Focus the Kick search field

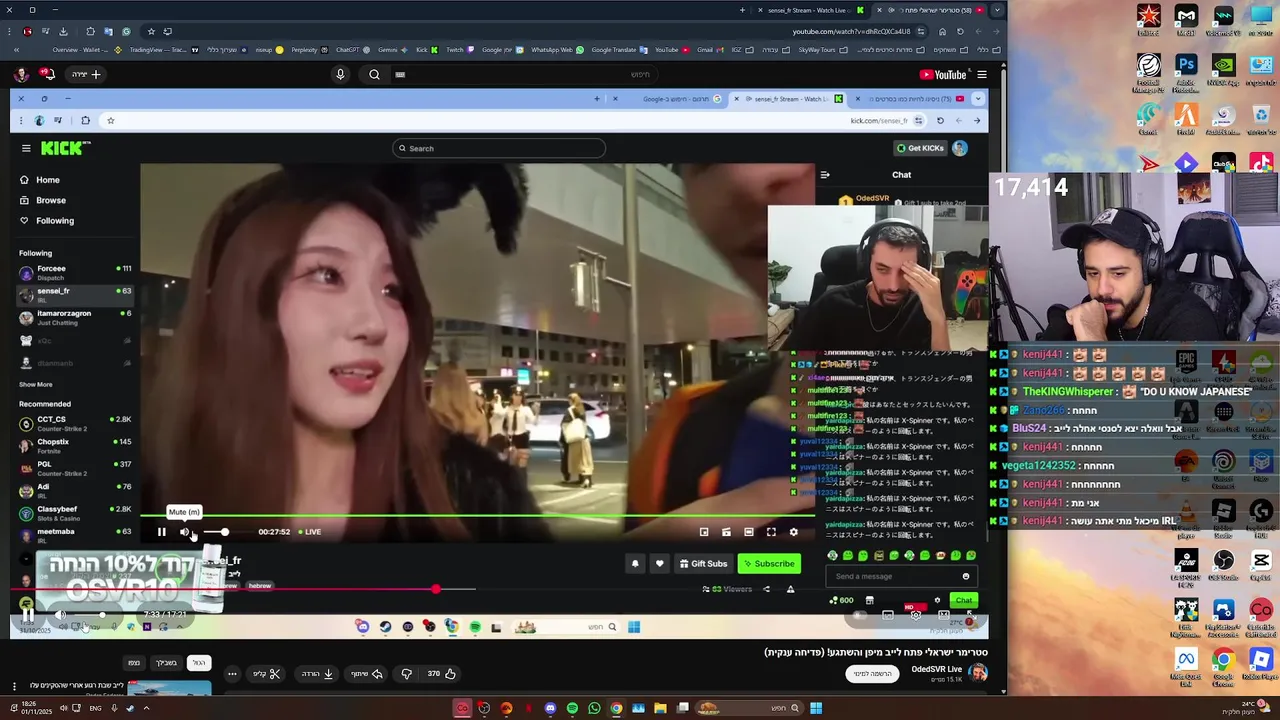tap(499, 148)
